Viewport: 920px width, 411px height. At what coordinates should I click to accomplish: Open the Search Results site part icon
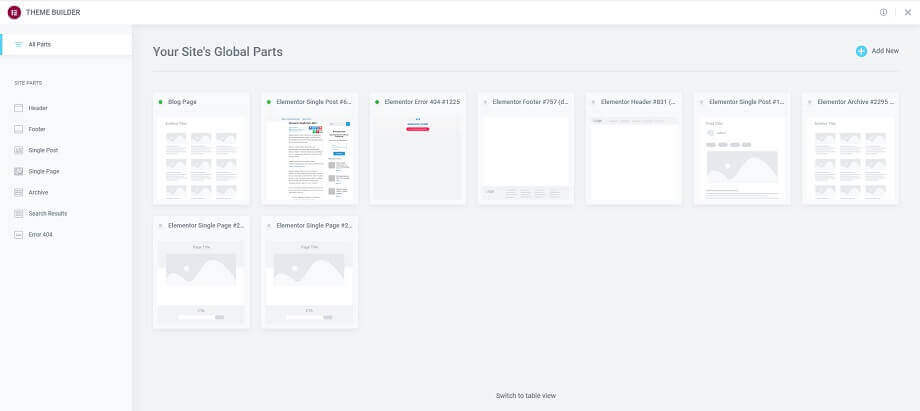(18, 214)
